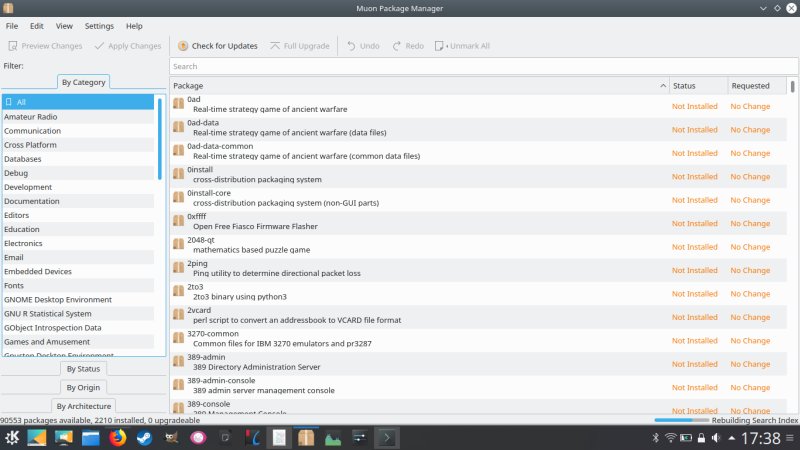
Task: Click the Bluetooth tray icon
Action: (x=656, y=438)
